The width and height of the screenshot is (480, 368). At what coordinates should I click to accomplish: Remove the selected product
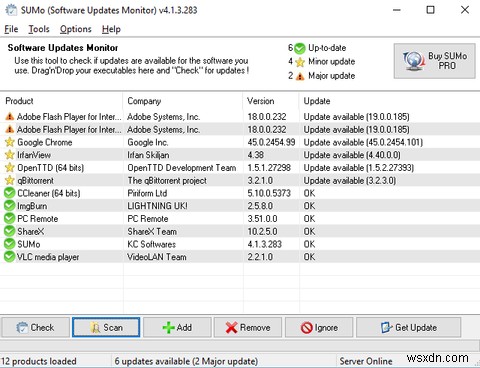[248, 327]
